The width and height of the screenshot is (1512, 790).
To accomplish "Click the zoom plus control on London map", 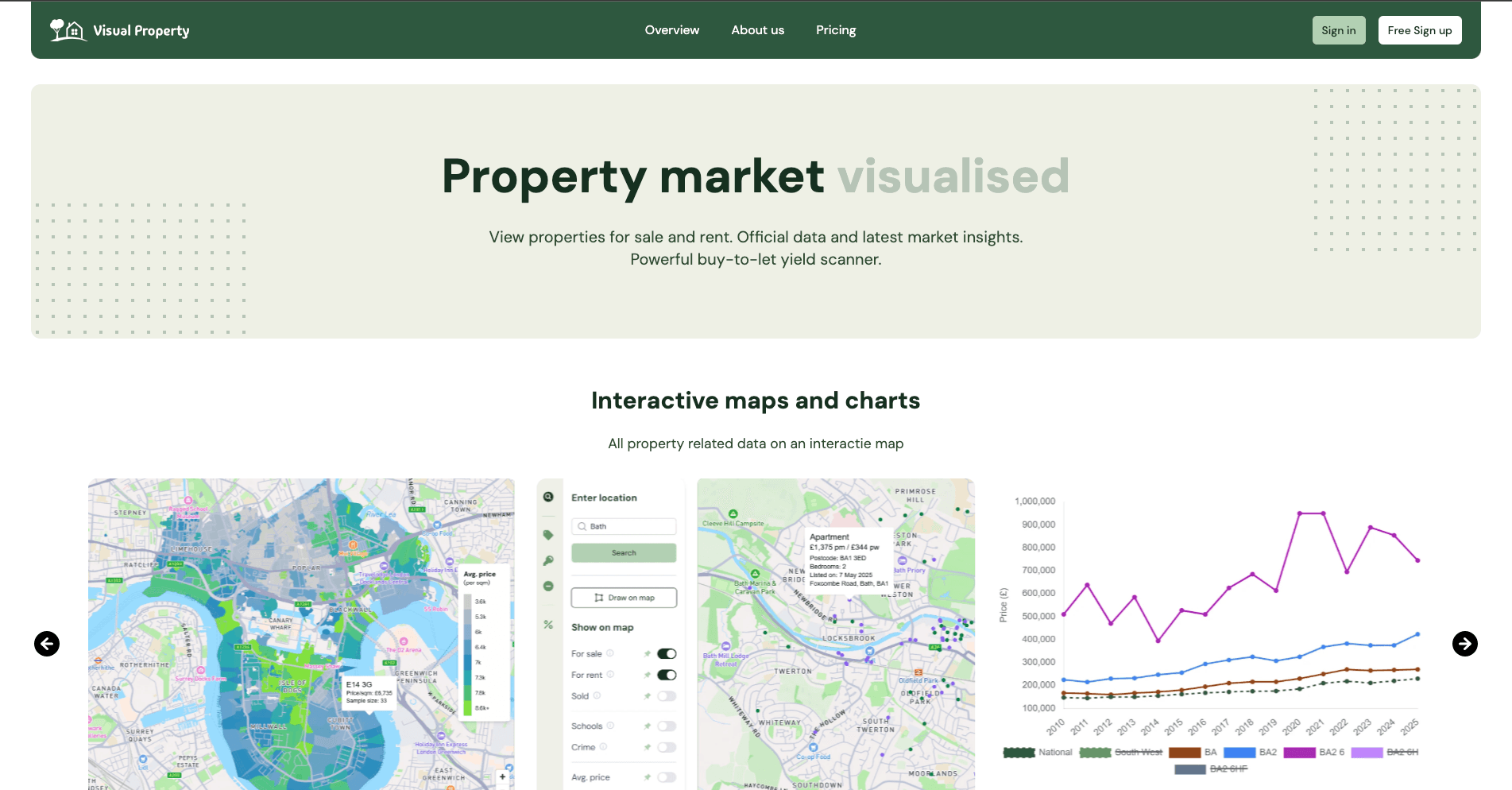I will (x=502, y=776).
